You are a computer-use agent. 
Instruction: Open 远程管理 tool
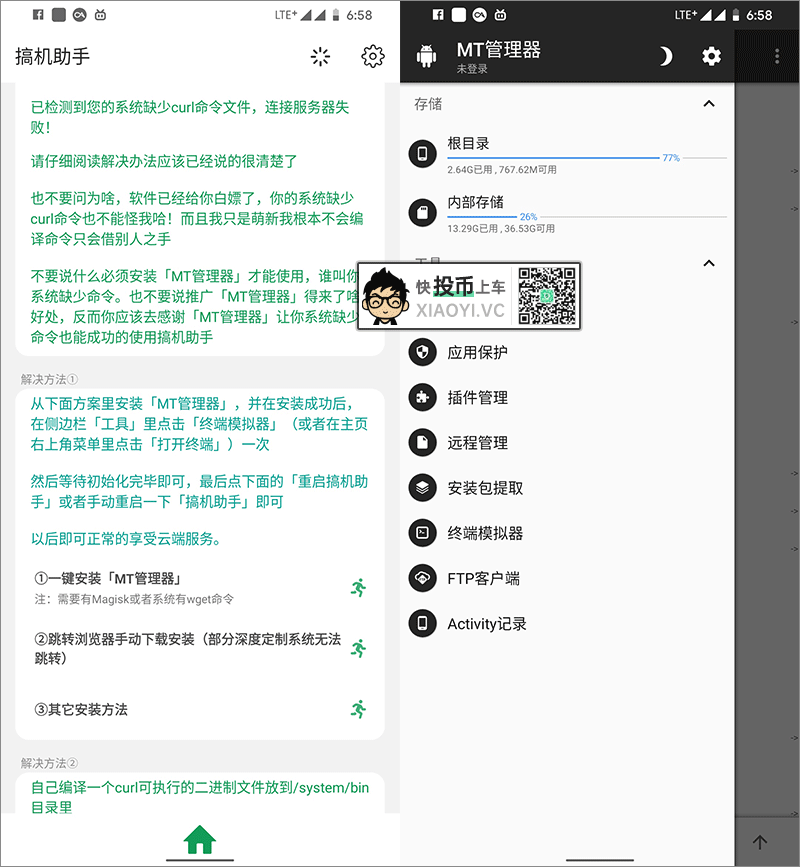click(x=567, y=443)
